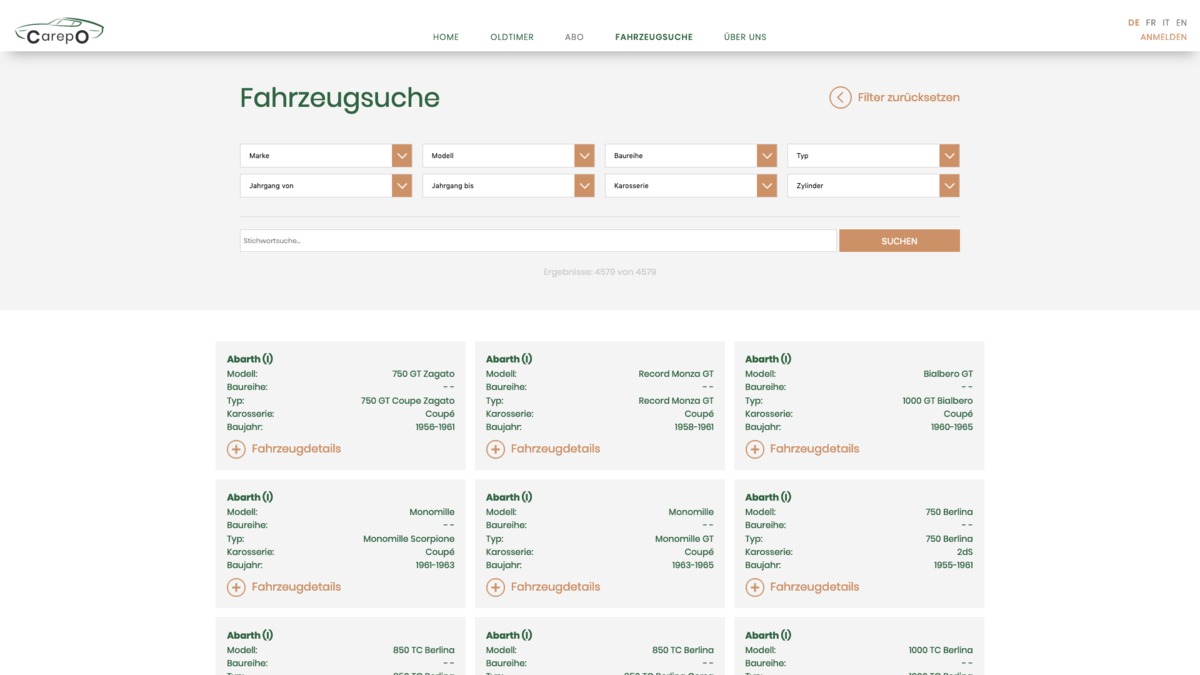Viewport: 1200px width, 675px height.
Task: Click the '1955-1961' Baujahr value
Action: [953, 565]
